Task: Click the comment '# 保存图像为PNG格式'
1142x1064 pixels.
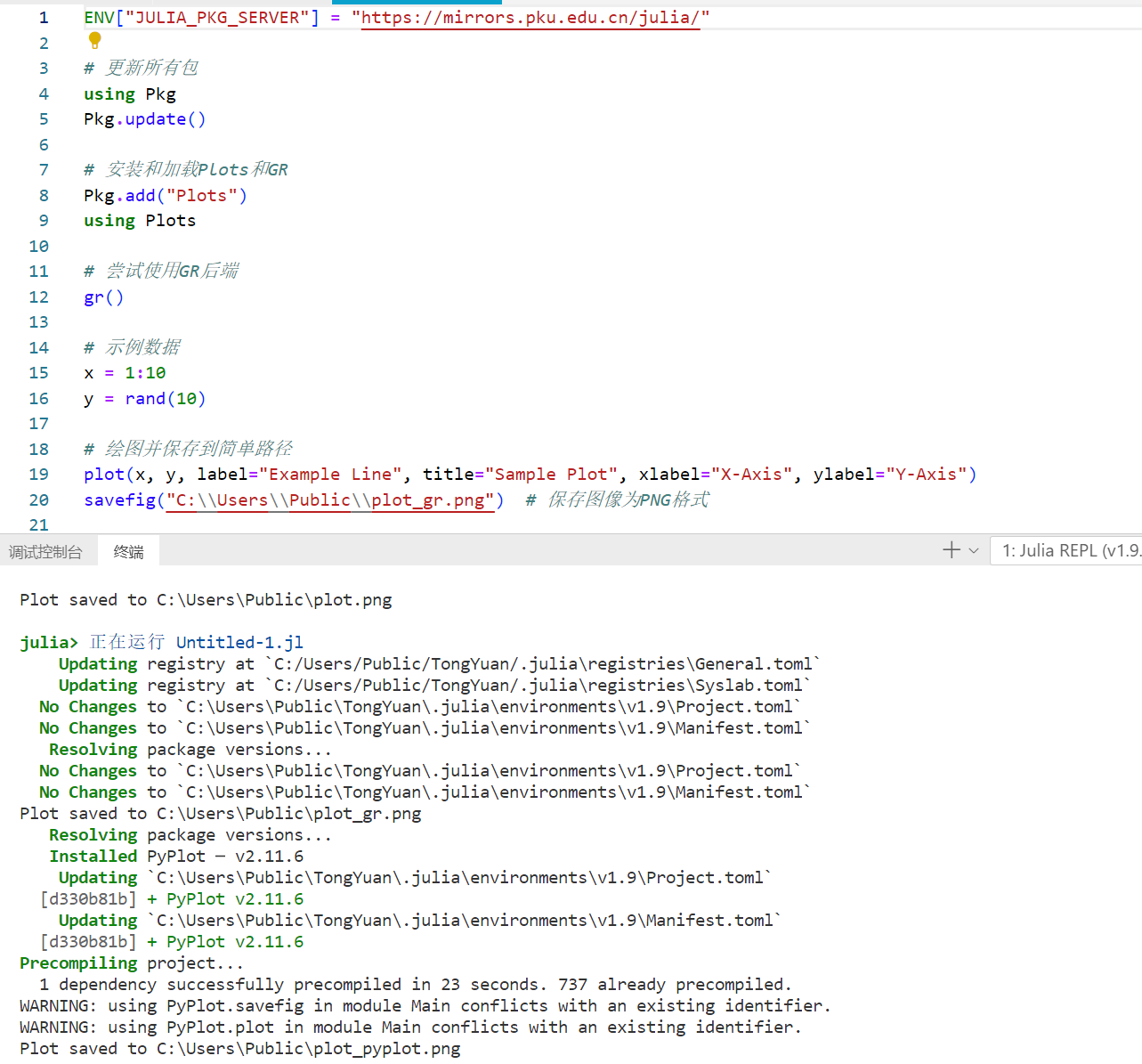Action: click(617, 500)
